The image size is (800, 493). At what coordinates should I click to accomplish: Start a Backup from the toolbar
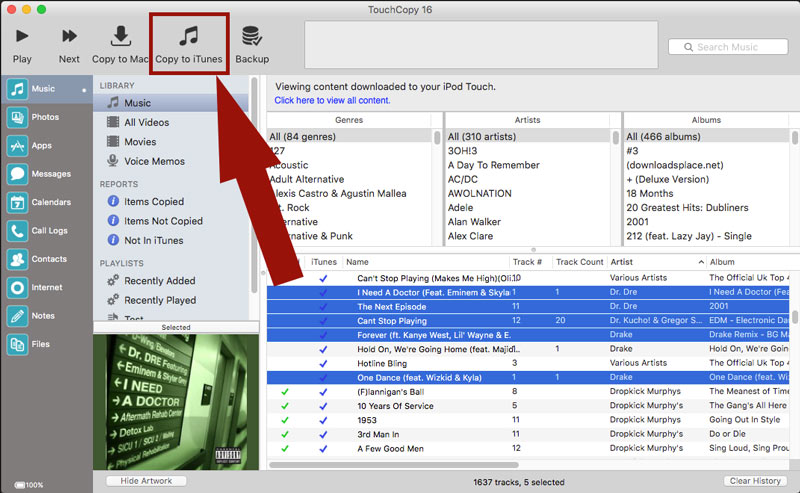(252, 36)
